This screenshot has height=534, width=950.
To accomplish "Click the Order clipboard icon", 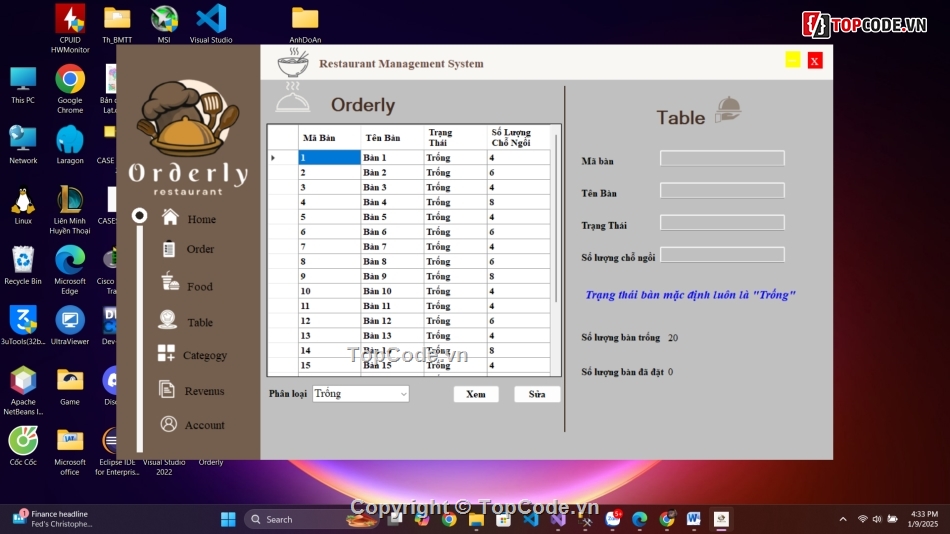I will (x=168, y=249).
